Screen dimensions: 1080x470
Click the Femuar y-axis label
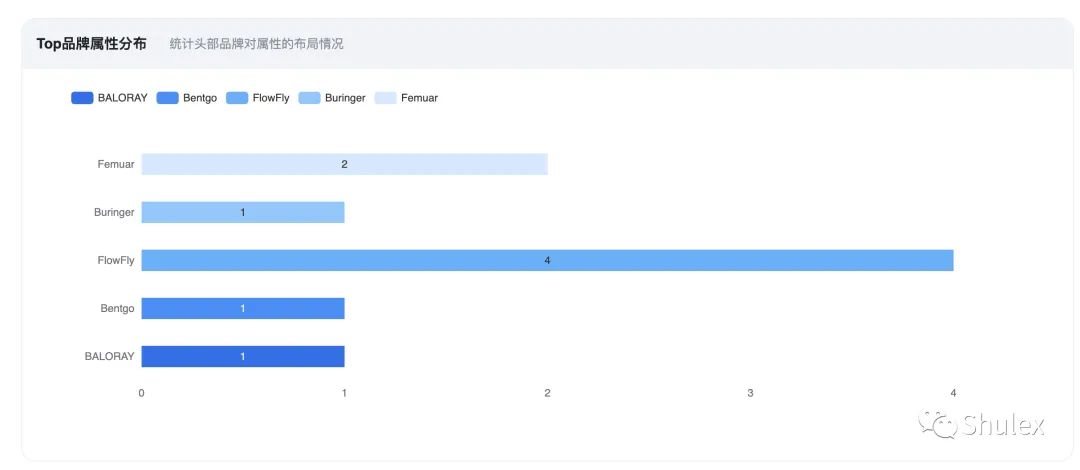116,164
